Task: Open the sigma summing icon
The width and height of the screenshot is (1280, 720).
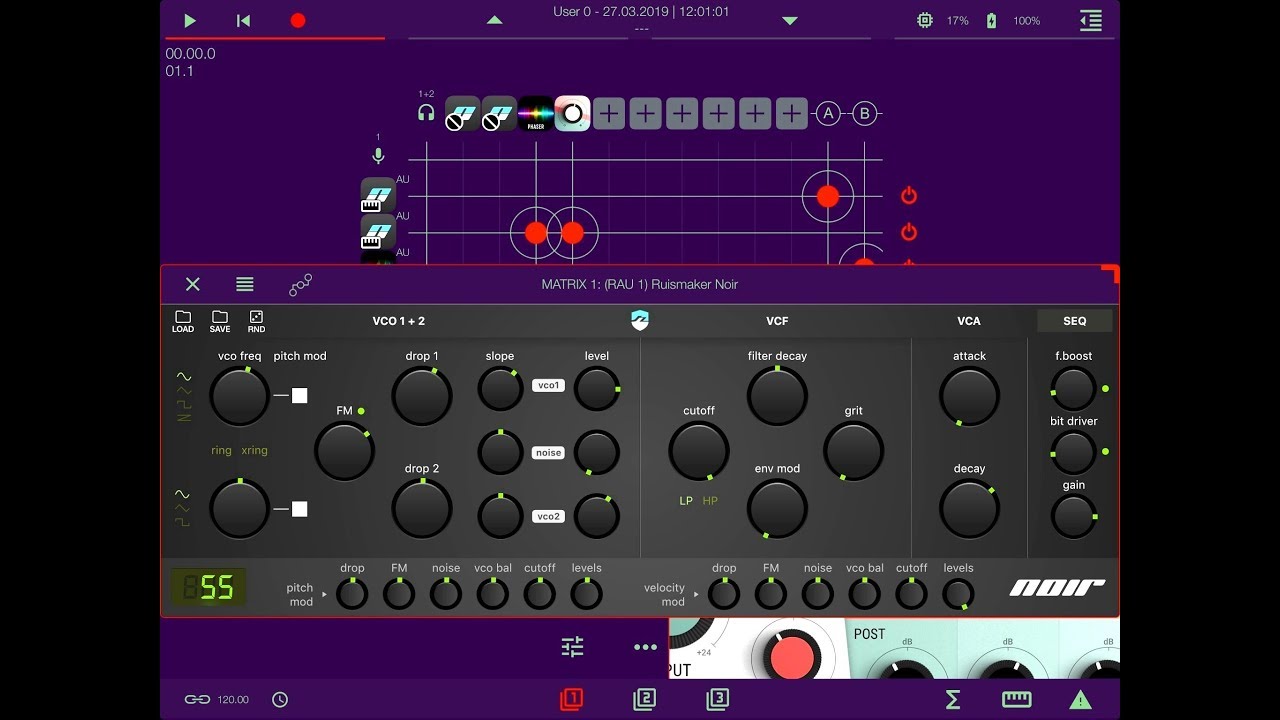Action: point(953,700)
